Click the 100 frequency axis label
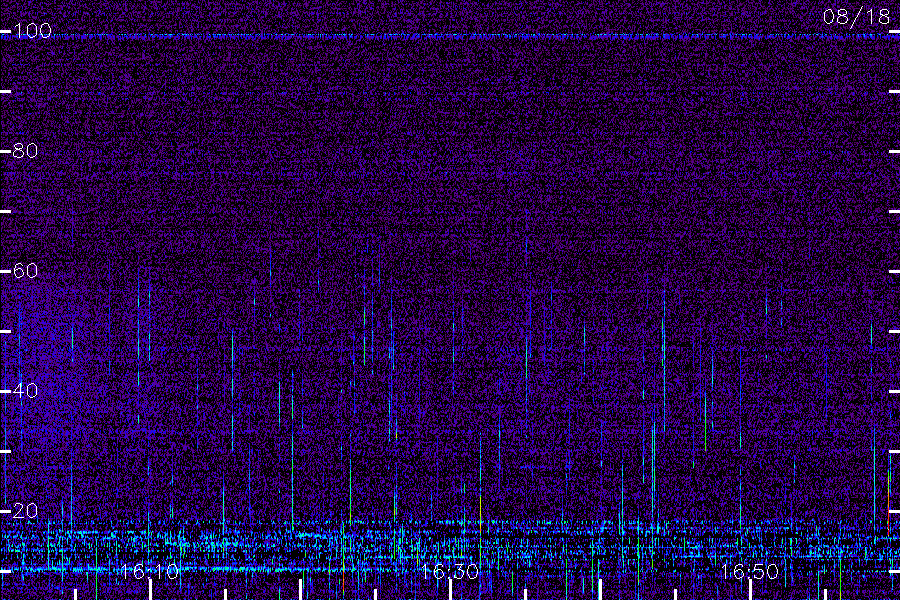 33,30
